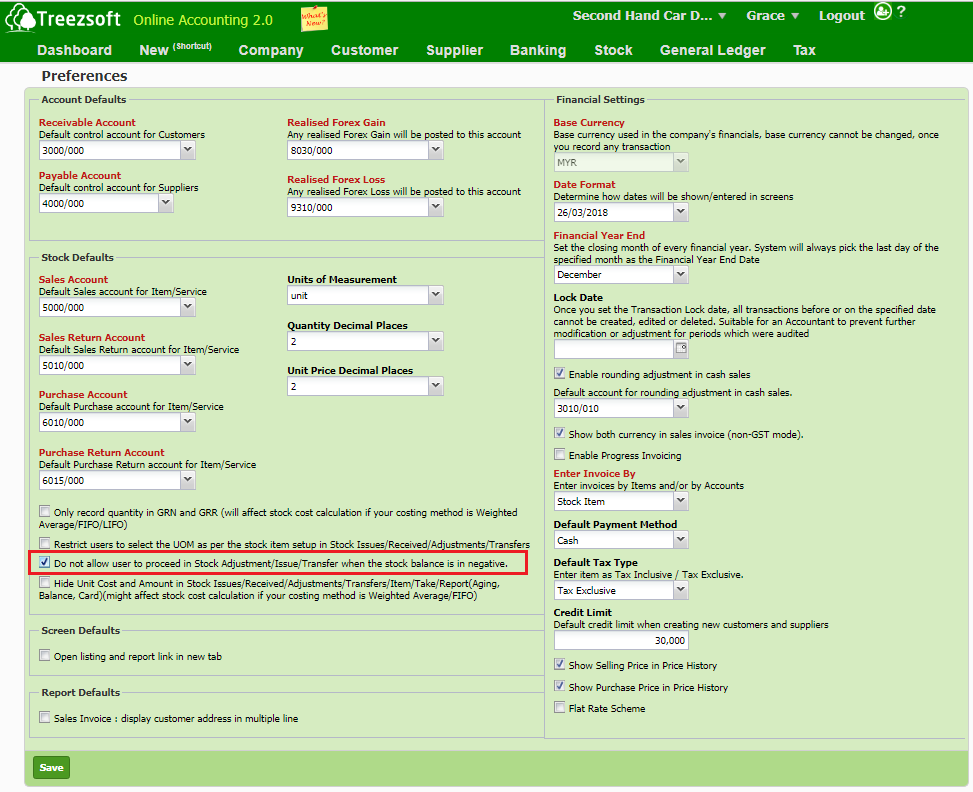Expand the Default Payment Method dropdown
This screenshot has height=792, width=973.
tap(680, 540)
